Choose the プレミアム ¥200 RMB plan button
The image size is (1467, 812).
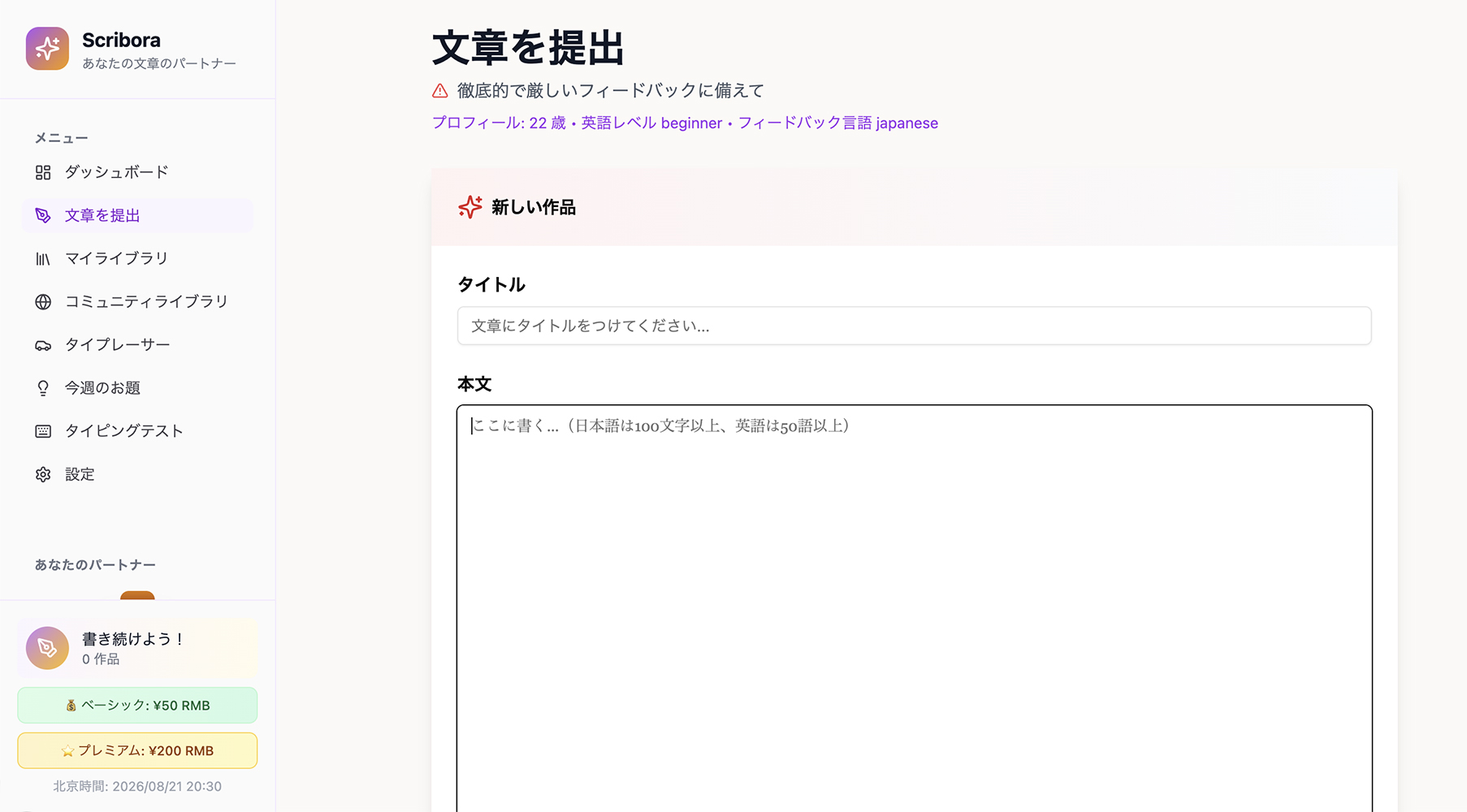137,751
